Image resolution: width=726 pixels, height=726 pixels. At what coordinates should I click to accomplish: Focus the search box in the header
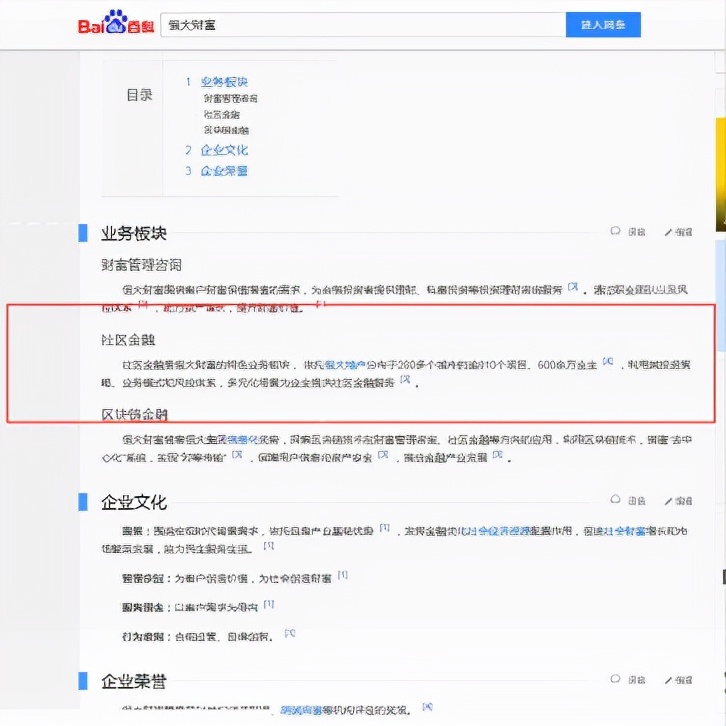(363, 25)
